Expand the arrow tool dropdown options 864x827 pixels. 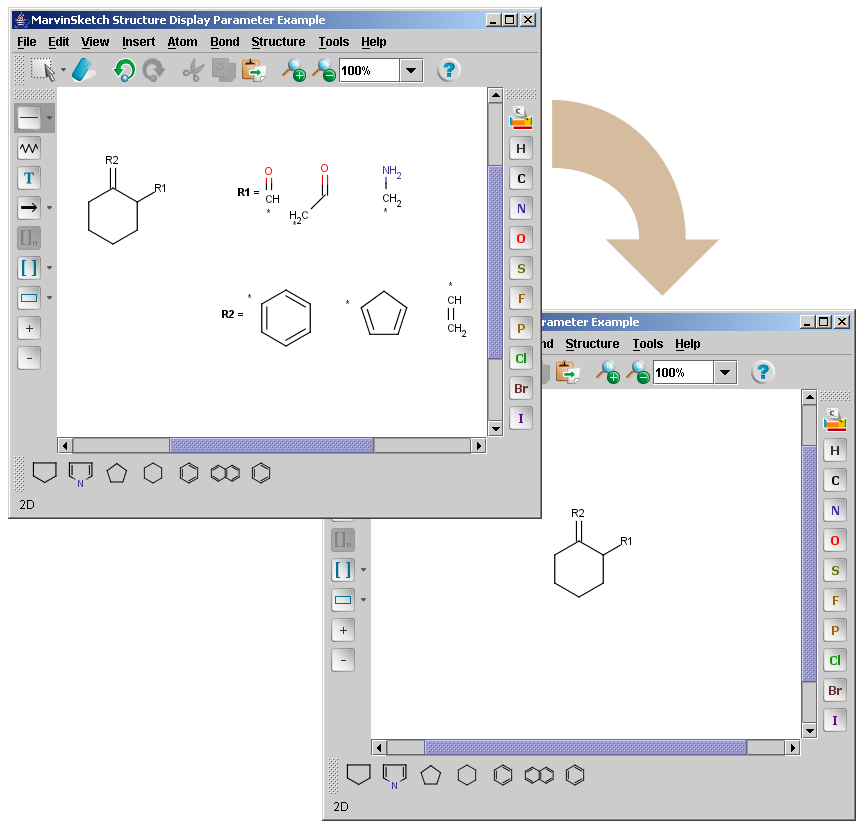pyautogui.click(x=48, y=208)
